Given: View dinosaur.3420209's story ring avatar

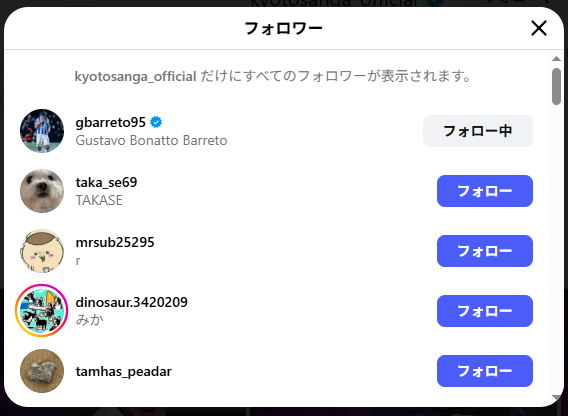Looking at the screenshot, I should (x=42, y=311).
